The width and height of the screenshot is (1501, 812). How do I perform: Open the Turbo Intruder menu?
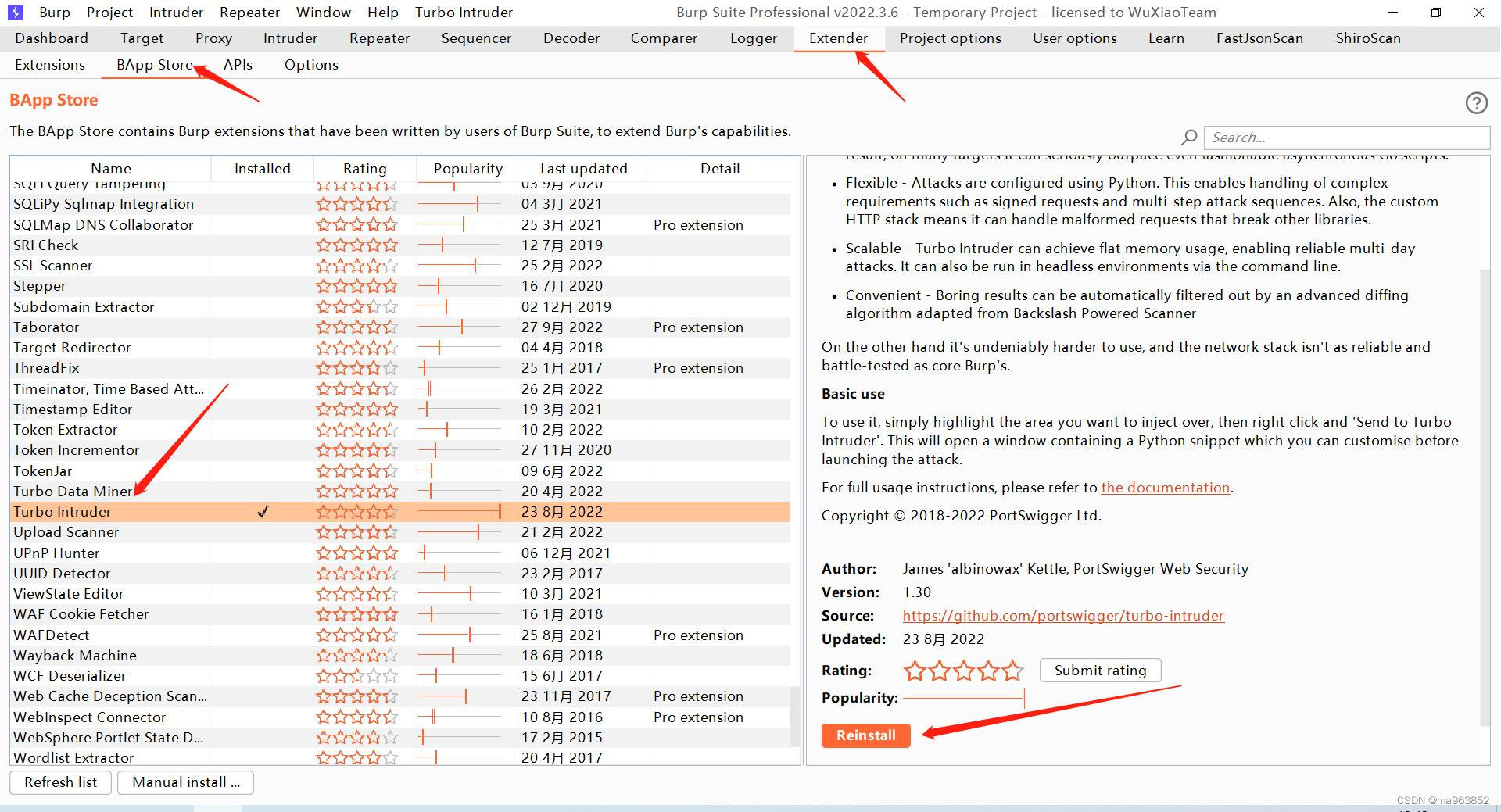point(464,13)
